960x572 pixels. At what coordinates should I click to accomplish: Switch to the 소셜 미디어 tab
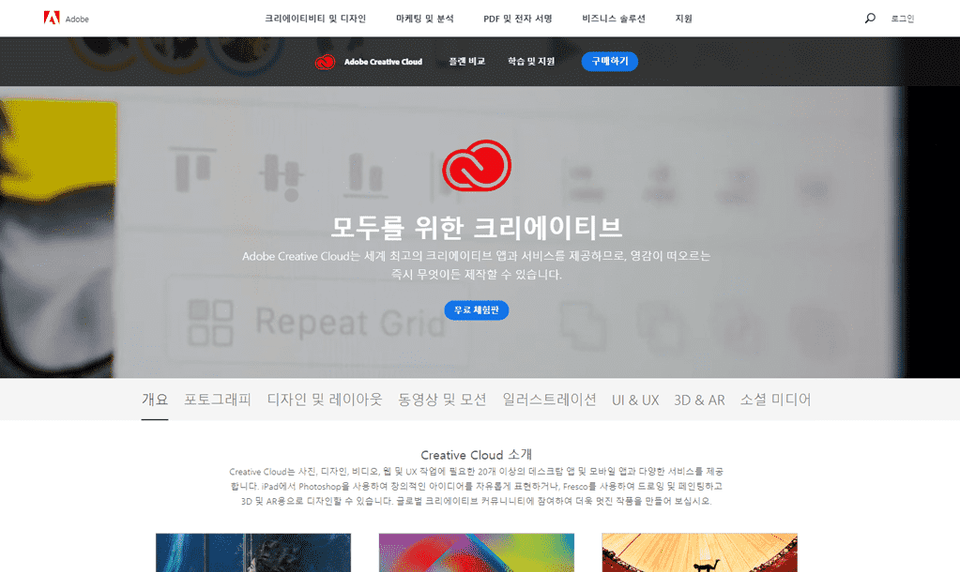tap(775, 399)
